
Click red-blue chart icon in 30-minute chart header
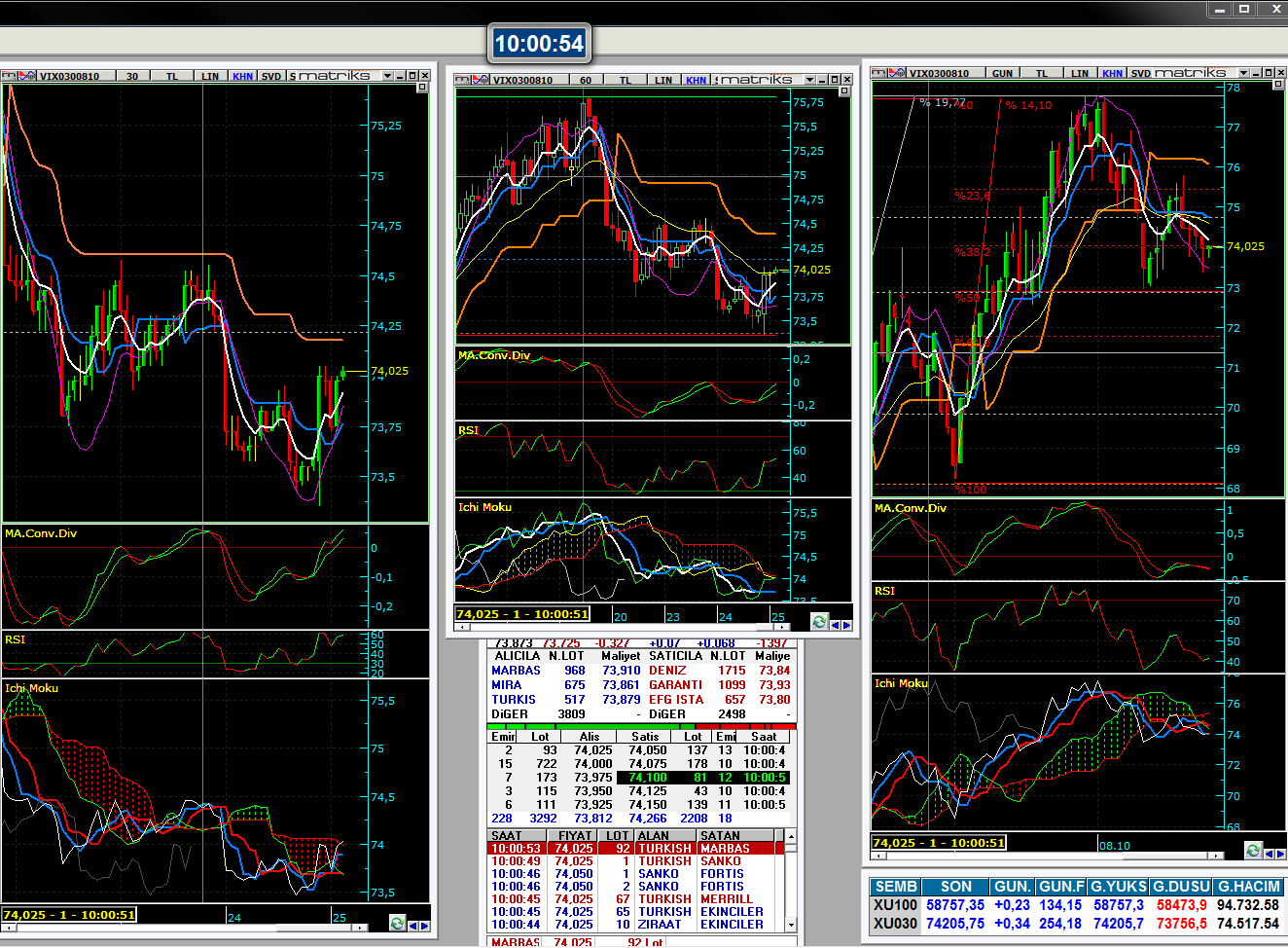tap(27, 76)
